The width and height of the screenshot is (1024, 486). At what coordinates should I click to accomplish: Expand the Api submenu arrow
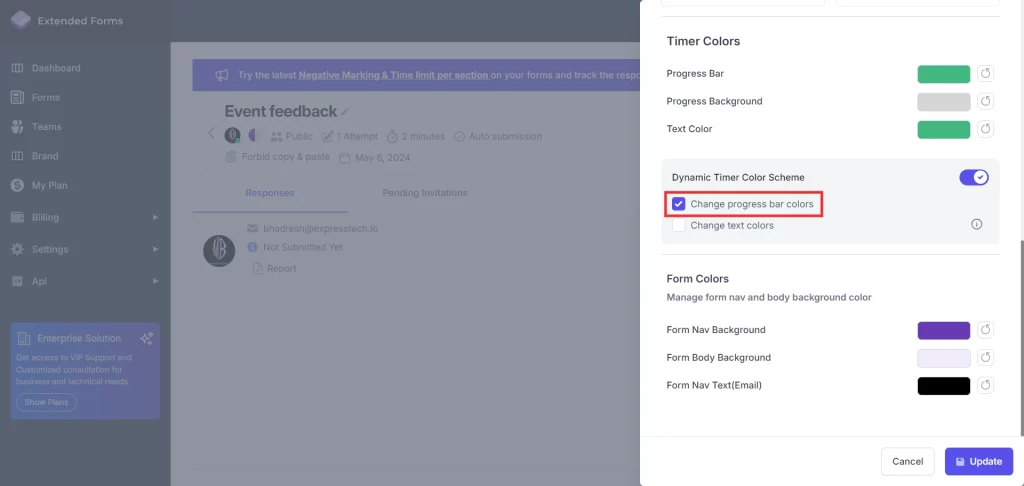(x=155, y=281)
